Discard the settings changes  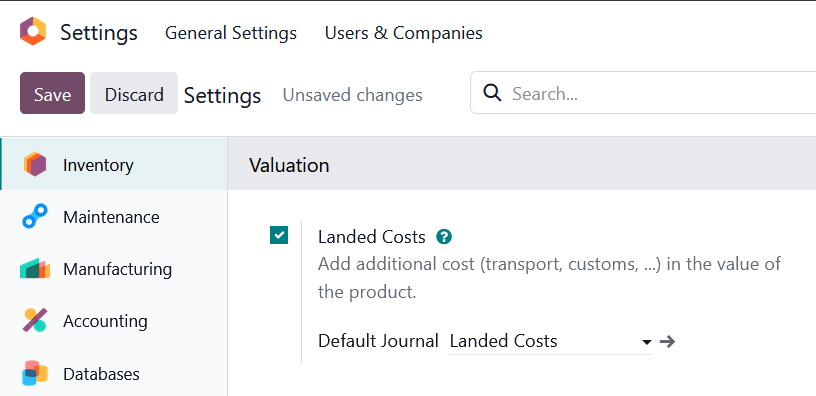(x=134, y=93)
